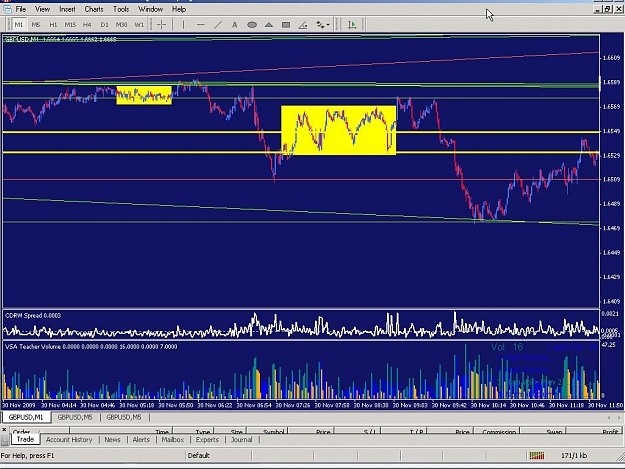Viewport: 625px width, 469px height.
Task: Toggle the W1 timeframe button
Action: coord(139,25)
